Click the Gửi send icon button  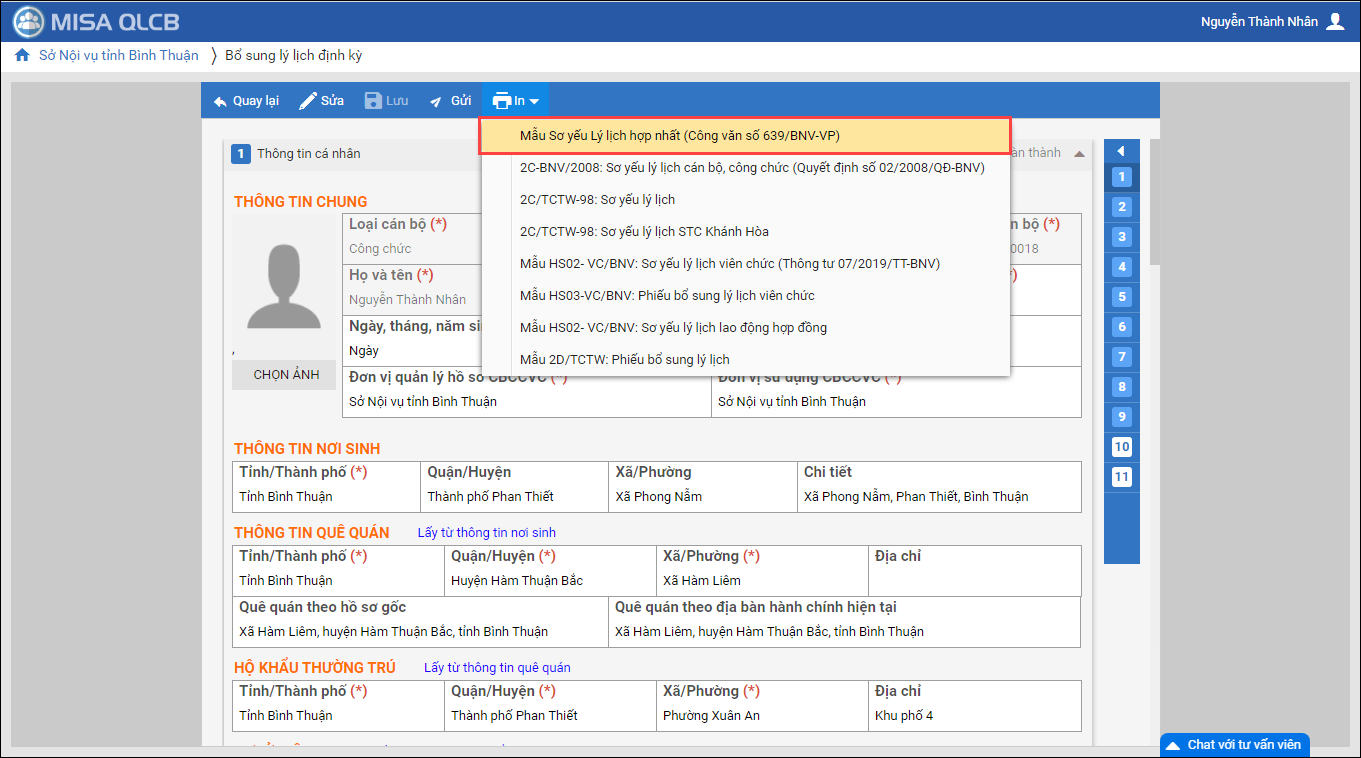[450, 101]
